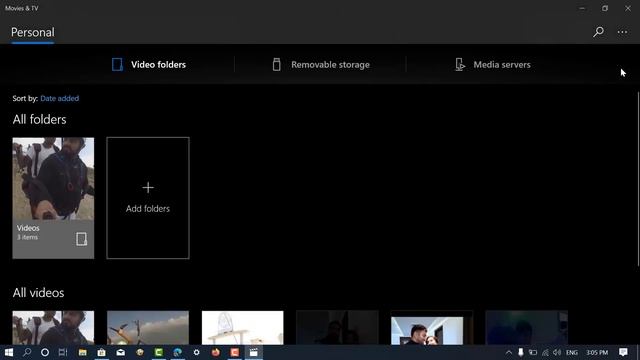This screenshot has height=360, width=640.
Task: Open the dark video thumbnail before couple video
Action: 337,328
